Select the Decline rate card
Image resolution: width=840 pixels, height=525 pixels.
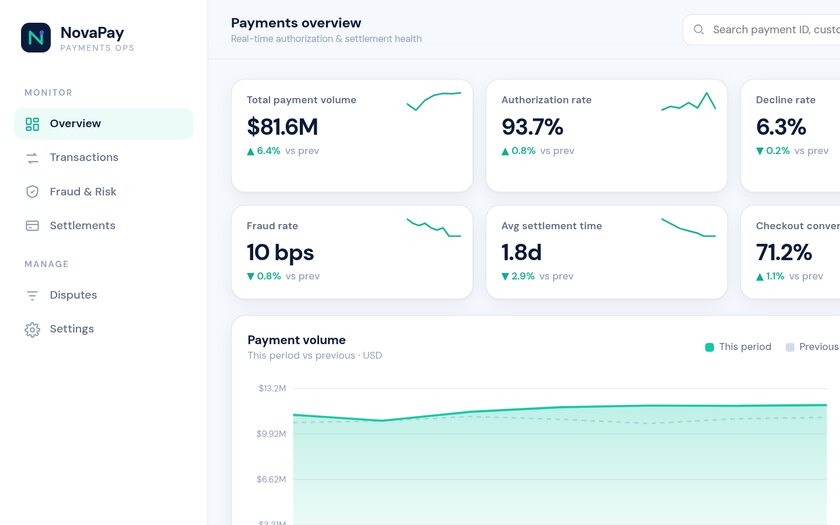coord(790,136)
